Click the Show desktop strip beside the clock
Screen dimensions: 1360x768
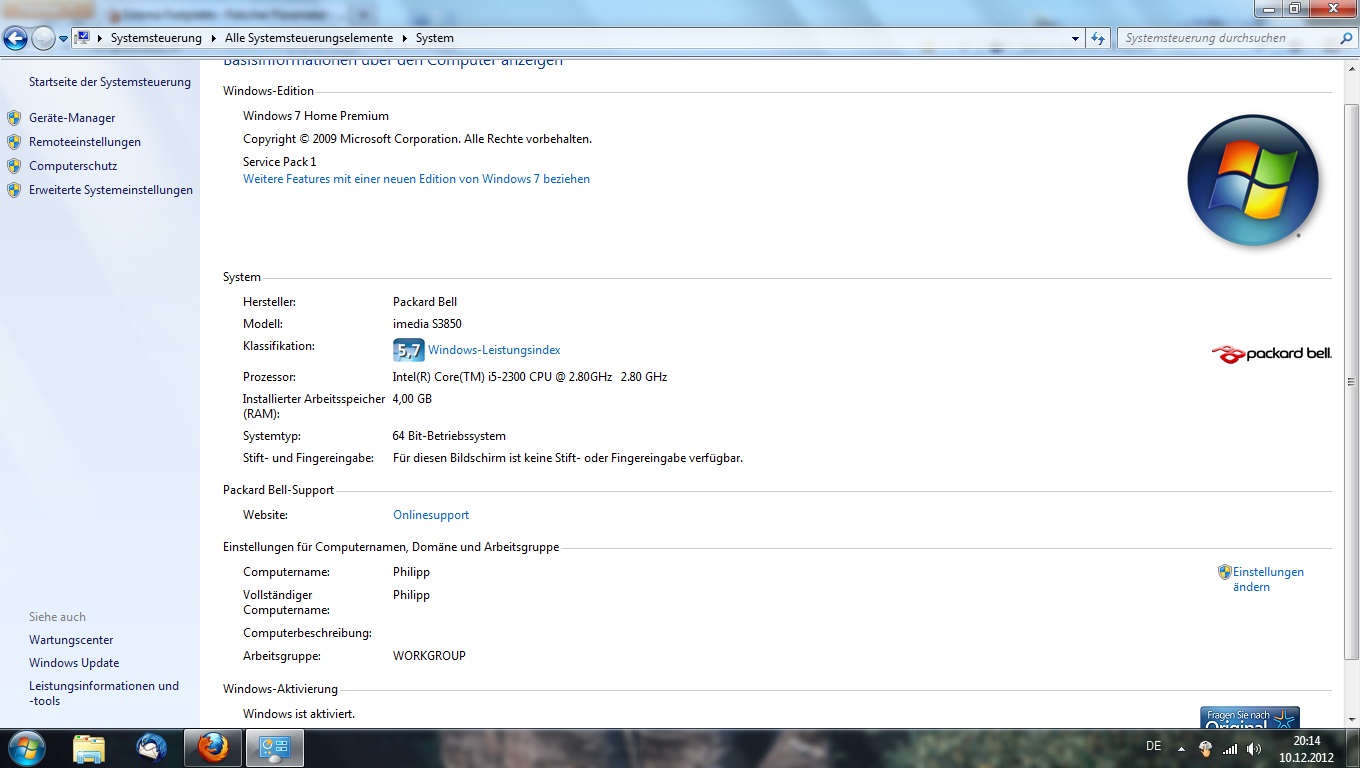(1352, 748)
